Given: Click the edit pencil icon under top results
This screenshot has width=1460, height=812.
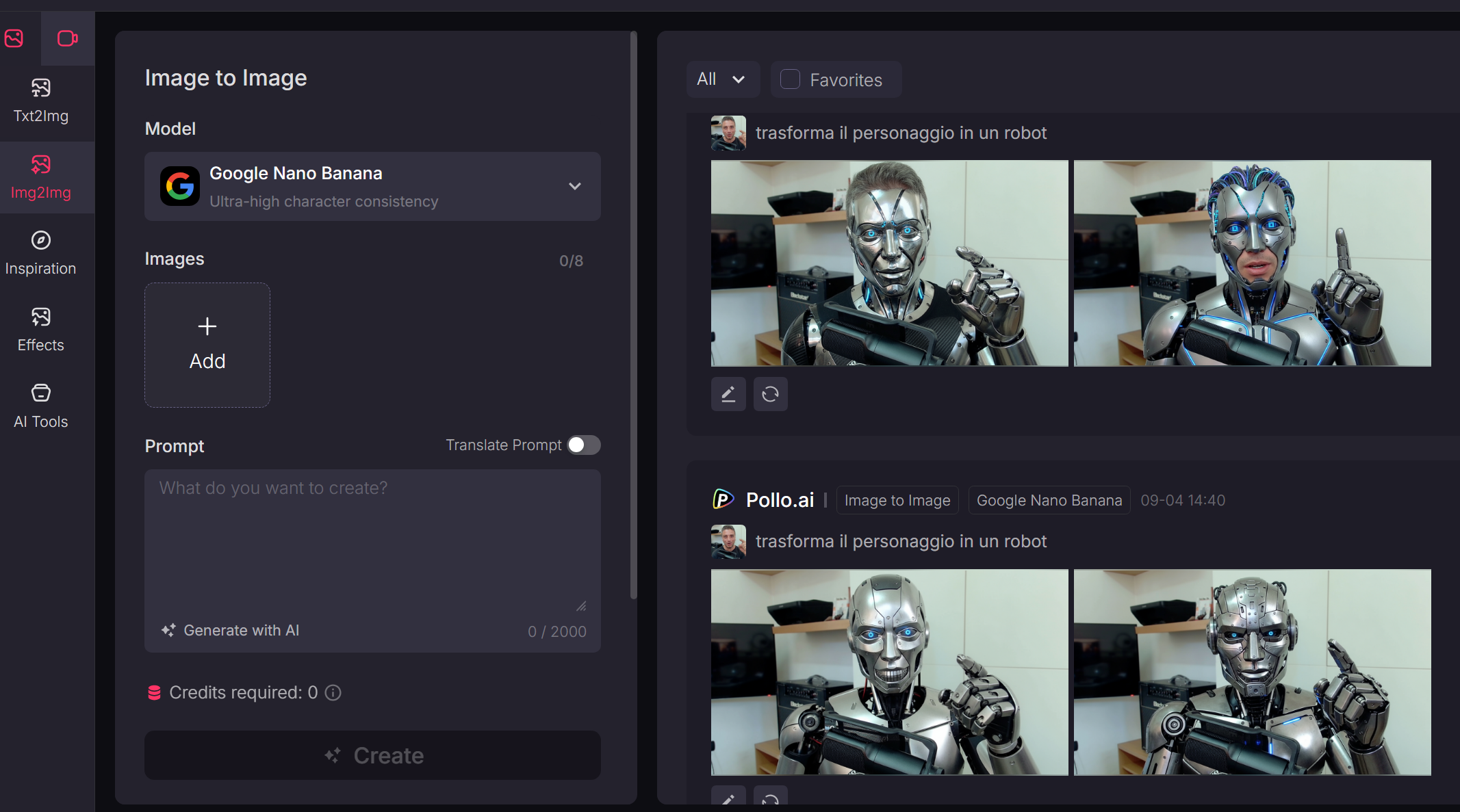Looking at the screenshot, I should point(728,394).
